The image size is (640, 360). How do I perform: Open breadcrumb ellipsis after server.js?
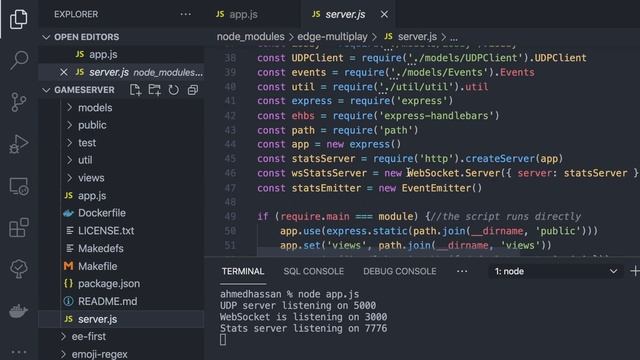click(x=454, y=37)
